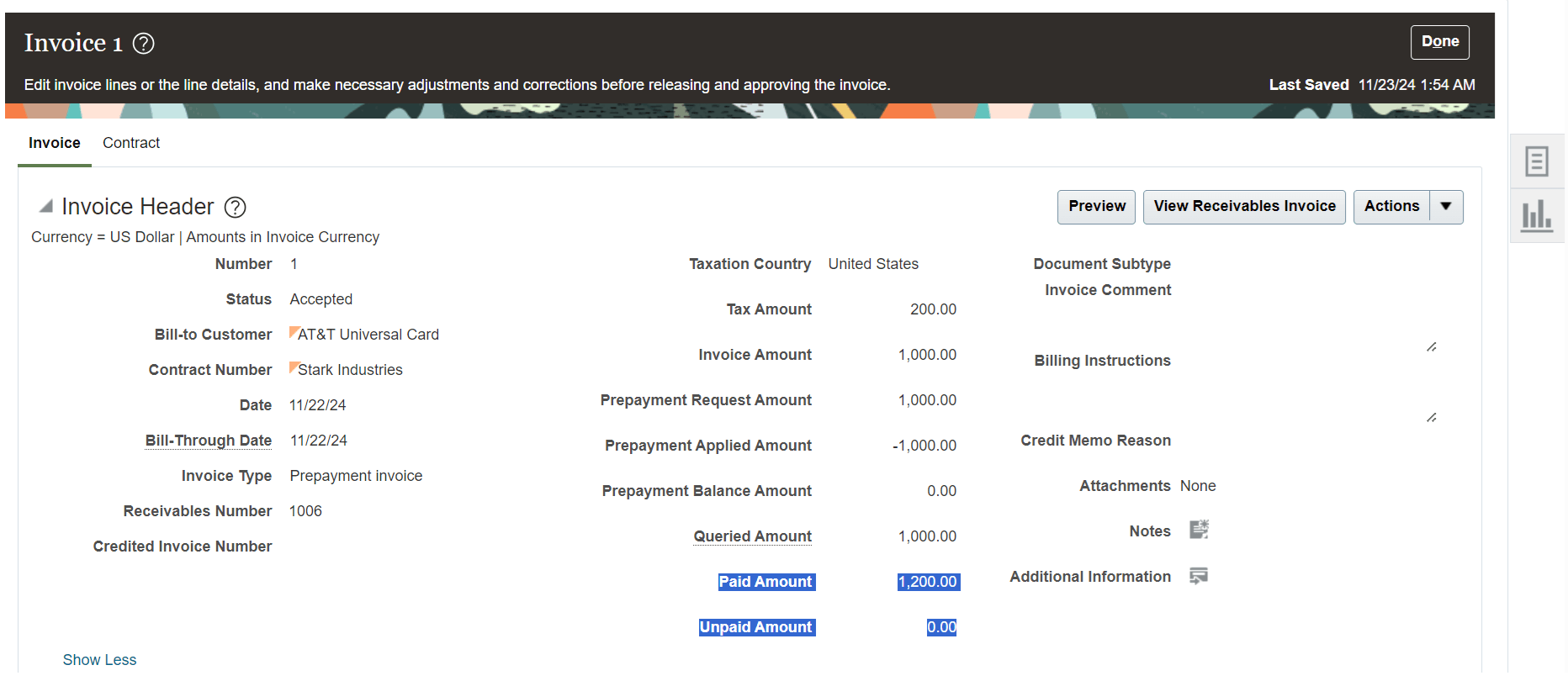Click the Done button

click(x=1440, y=42)
